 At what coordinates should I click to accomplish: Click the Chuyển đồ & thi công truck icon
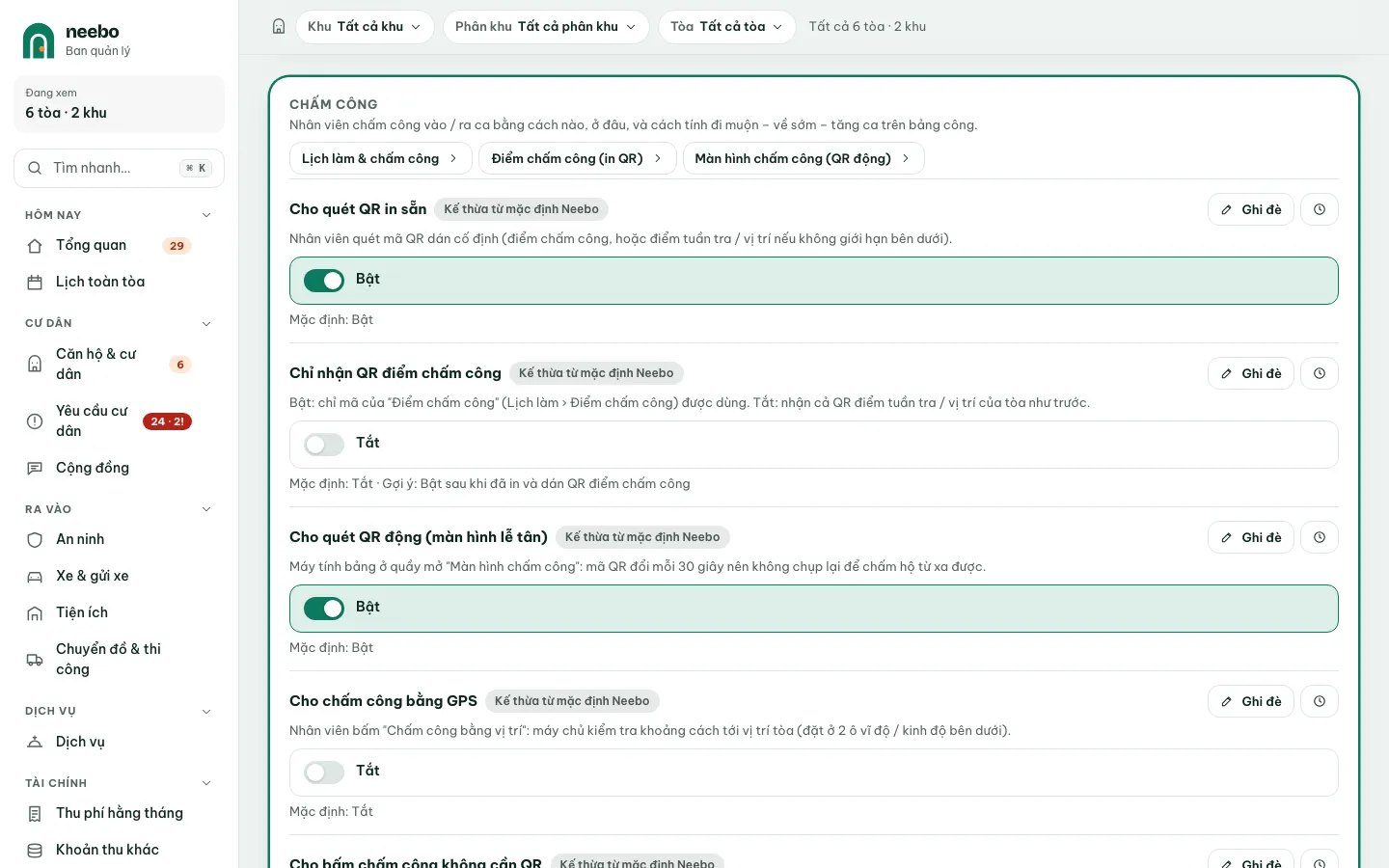(x=35, y=660)
